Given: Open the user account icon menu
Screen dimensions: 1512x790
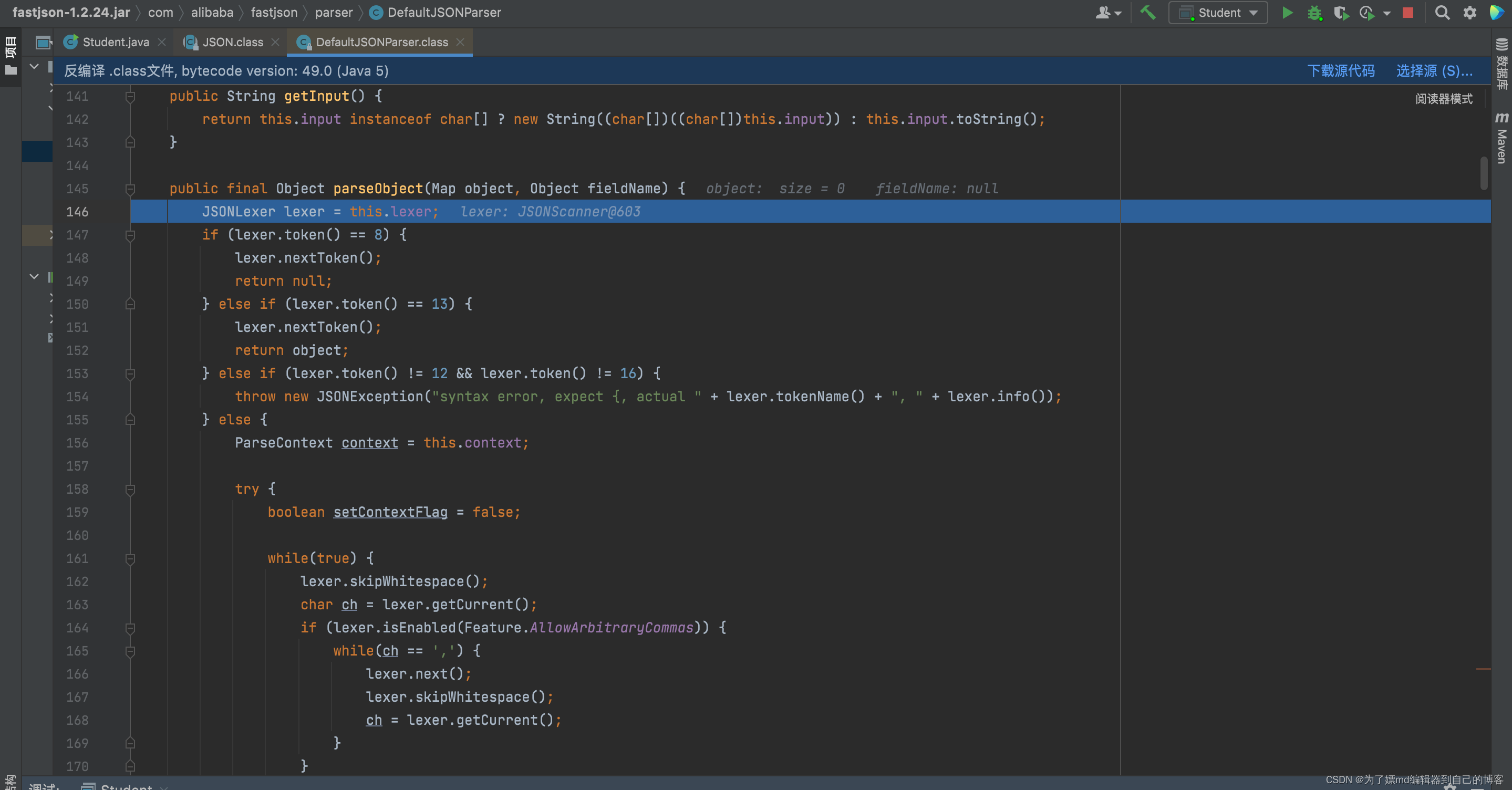Looking at the screenshot, I should pos(1107,13).
